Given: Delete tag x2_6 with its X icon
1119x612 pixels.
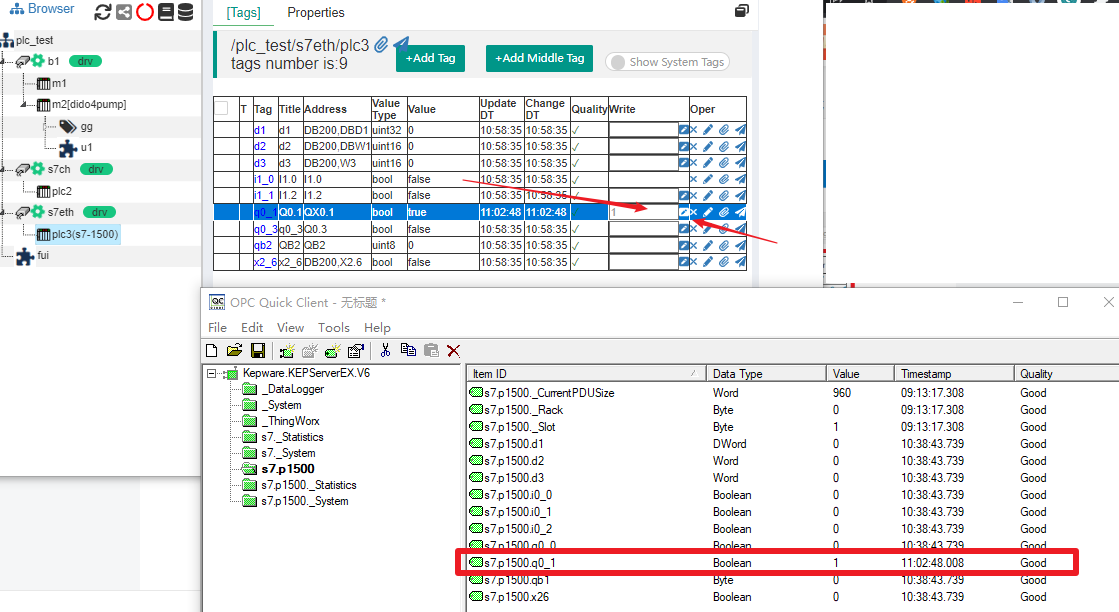Looking at the screenshot, I should point(694,262).
